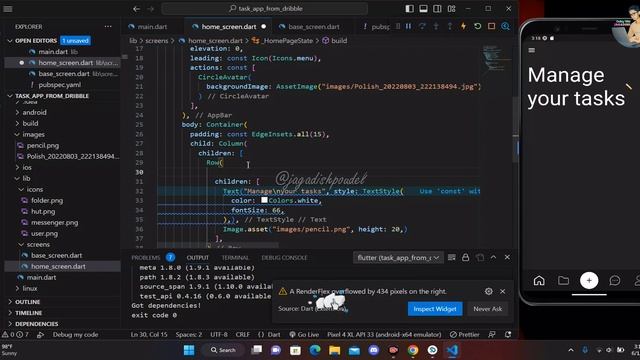Open base_screen.dart under screens folder
This screenshot has height=360, width=640.
pos(56,256)
